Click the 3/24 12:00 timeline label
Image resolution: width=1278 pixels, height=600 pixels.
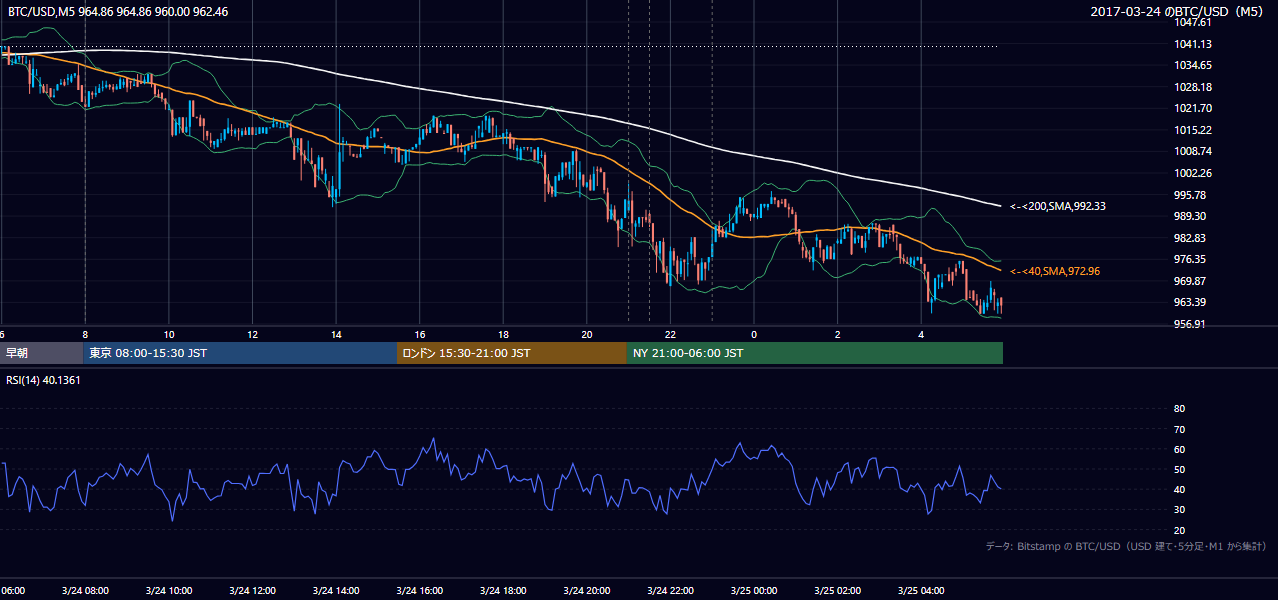251,590
